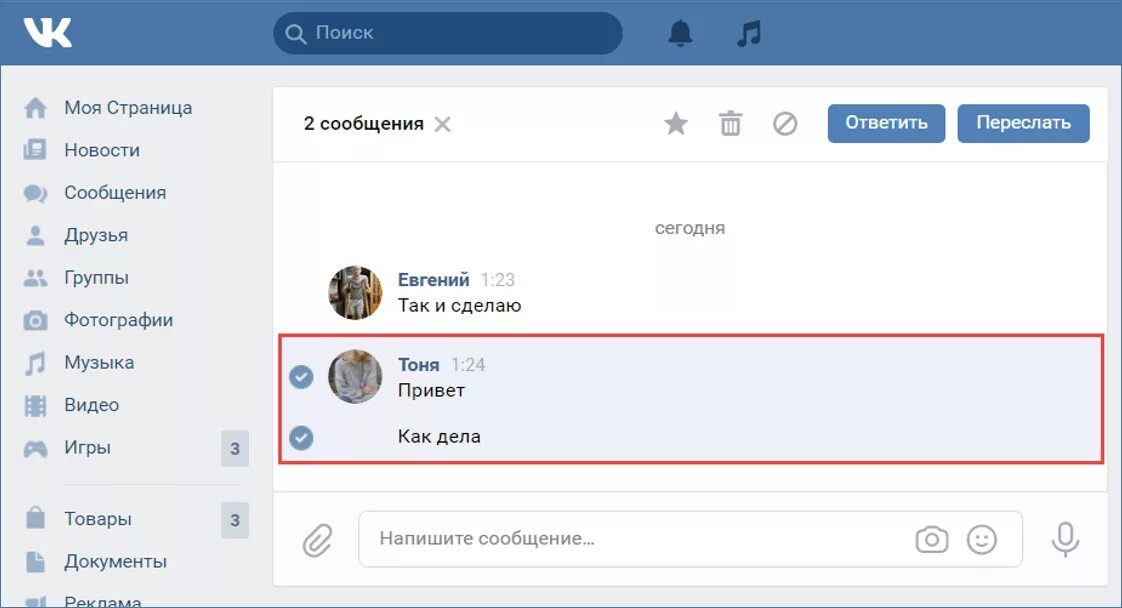Mark selected messages as spam

[785, 124]
